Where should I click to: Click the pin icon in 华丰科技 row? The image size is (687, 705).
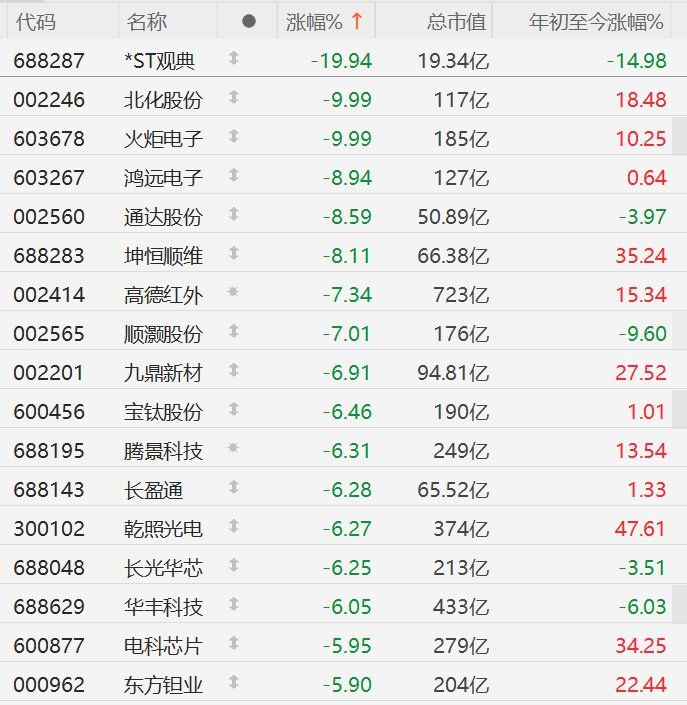233,604
